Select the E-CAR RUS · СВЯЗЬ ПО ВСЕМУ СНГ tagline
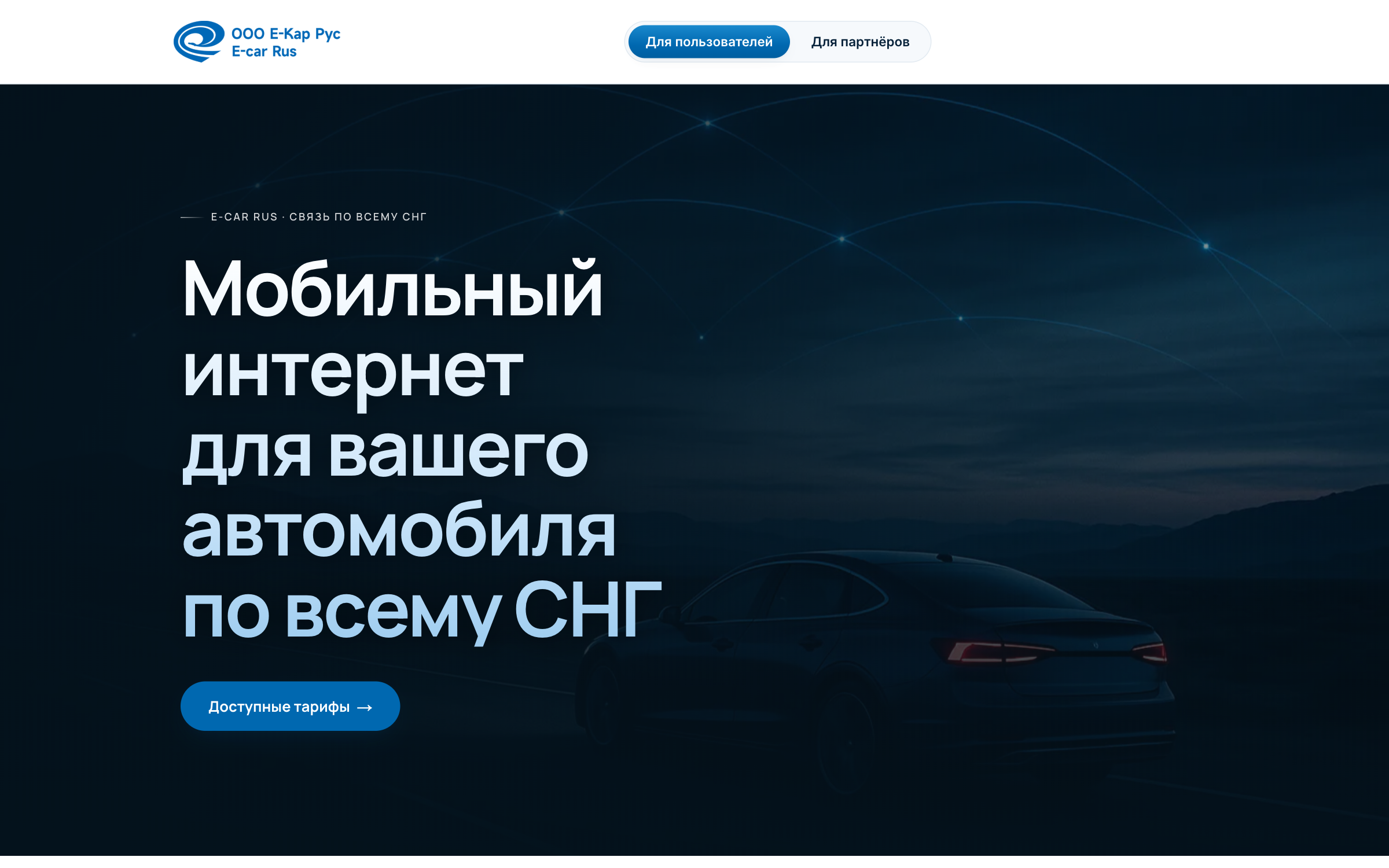Screen dimensions: 1389x868 coord(319,217)
